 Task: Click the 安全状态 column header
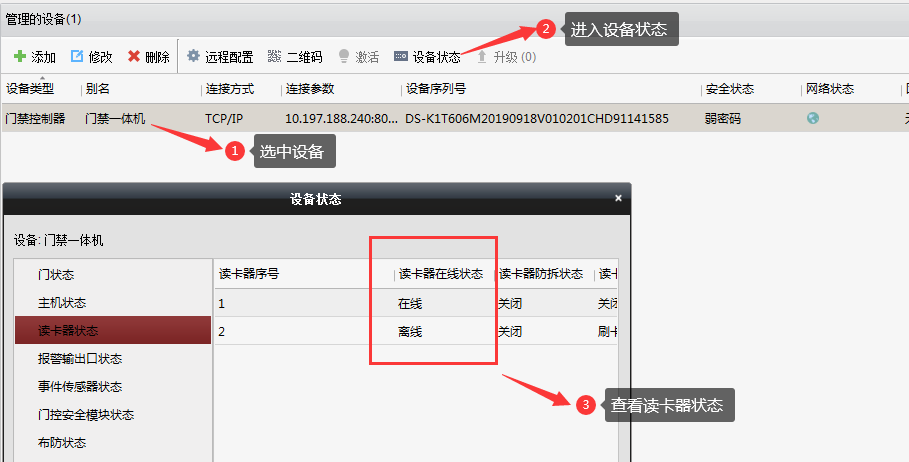coord(730,89)
